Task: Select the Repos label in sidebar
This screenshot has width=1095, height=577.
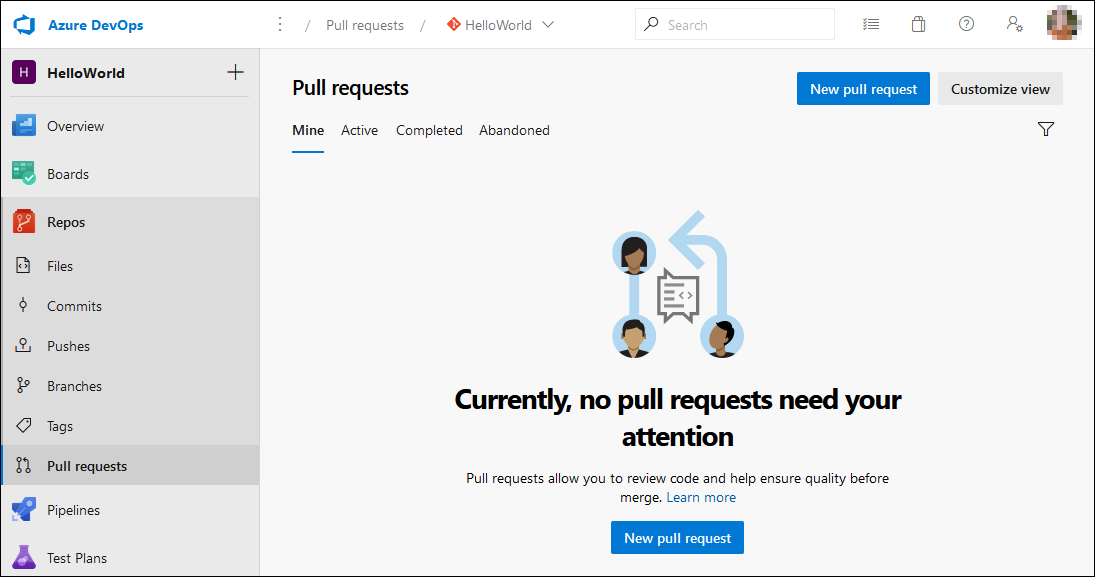Action: tap(66, 222)
